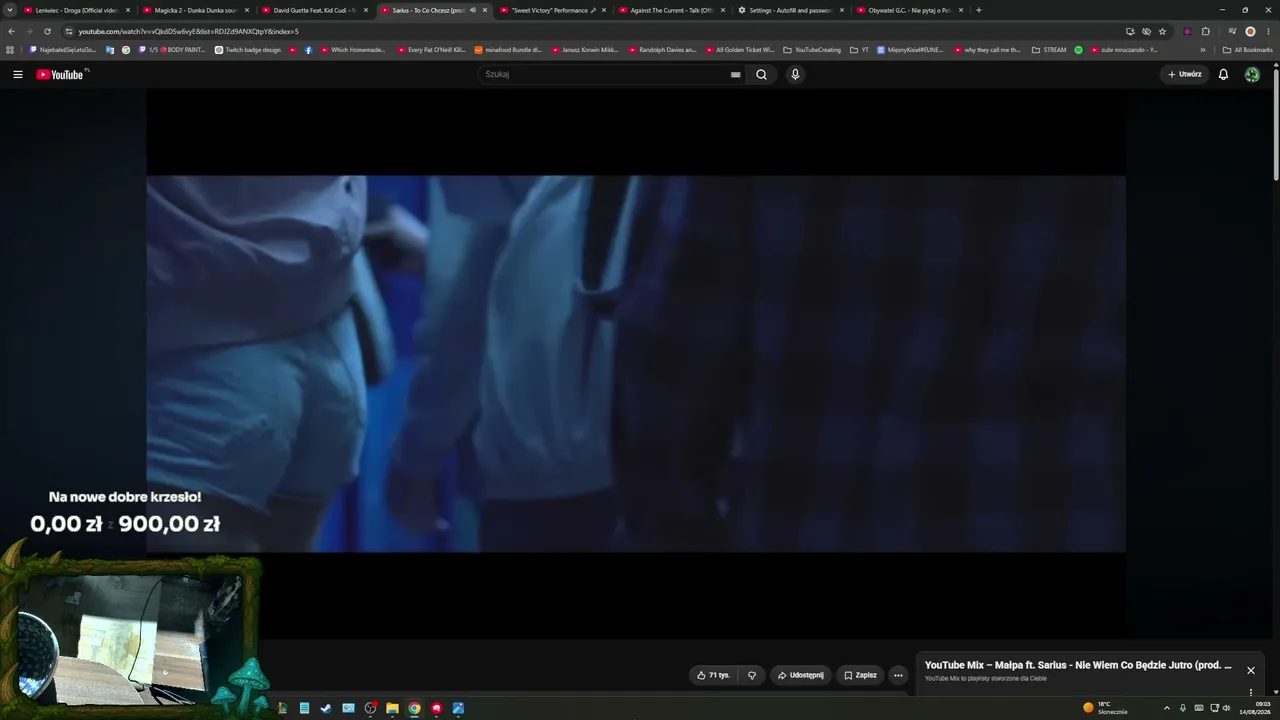Open the YouTube Mix playlist title
1280x720 pixels.
1078,665
